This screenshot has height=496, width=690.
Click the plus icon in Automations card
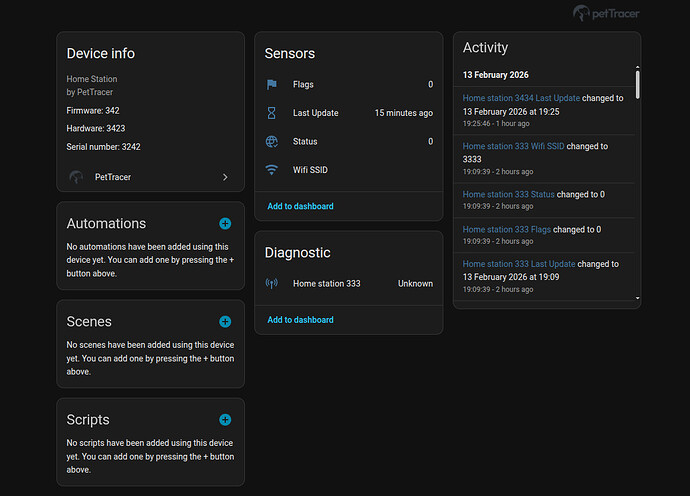click(225, 224)
